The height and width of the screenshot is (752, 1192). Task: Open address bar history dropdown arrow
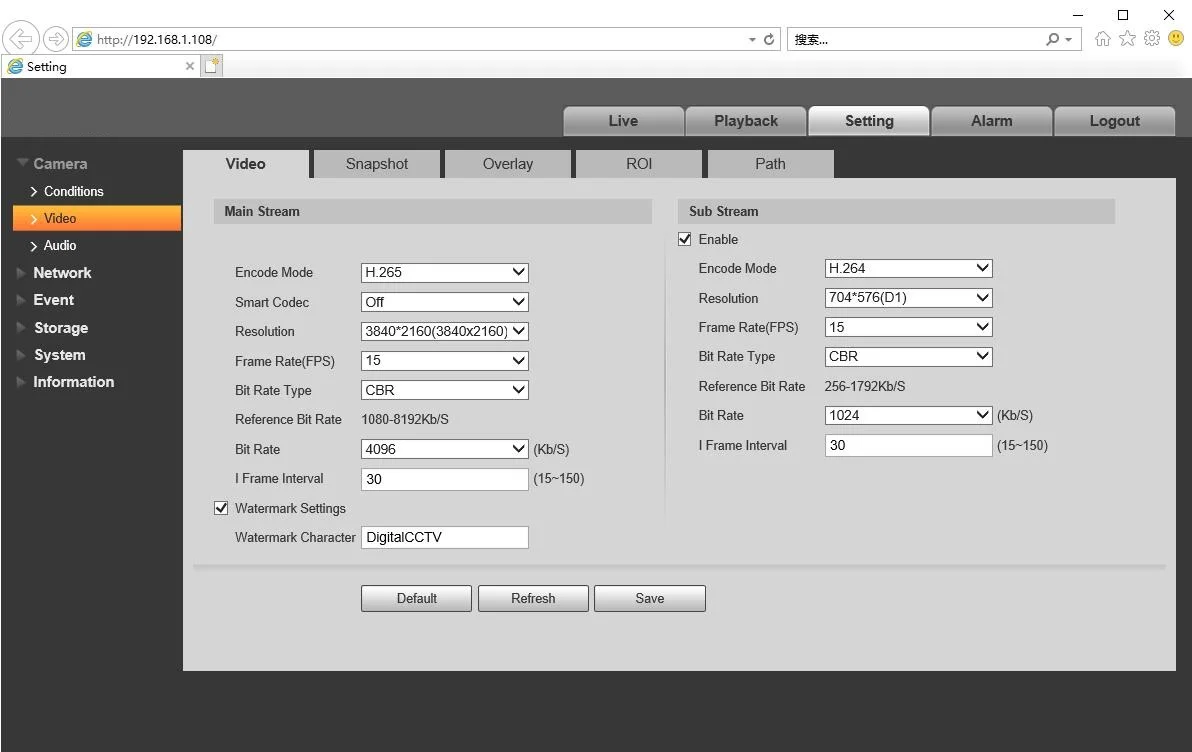(752, 40)
